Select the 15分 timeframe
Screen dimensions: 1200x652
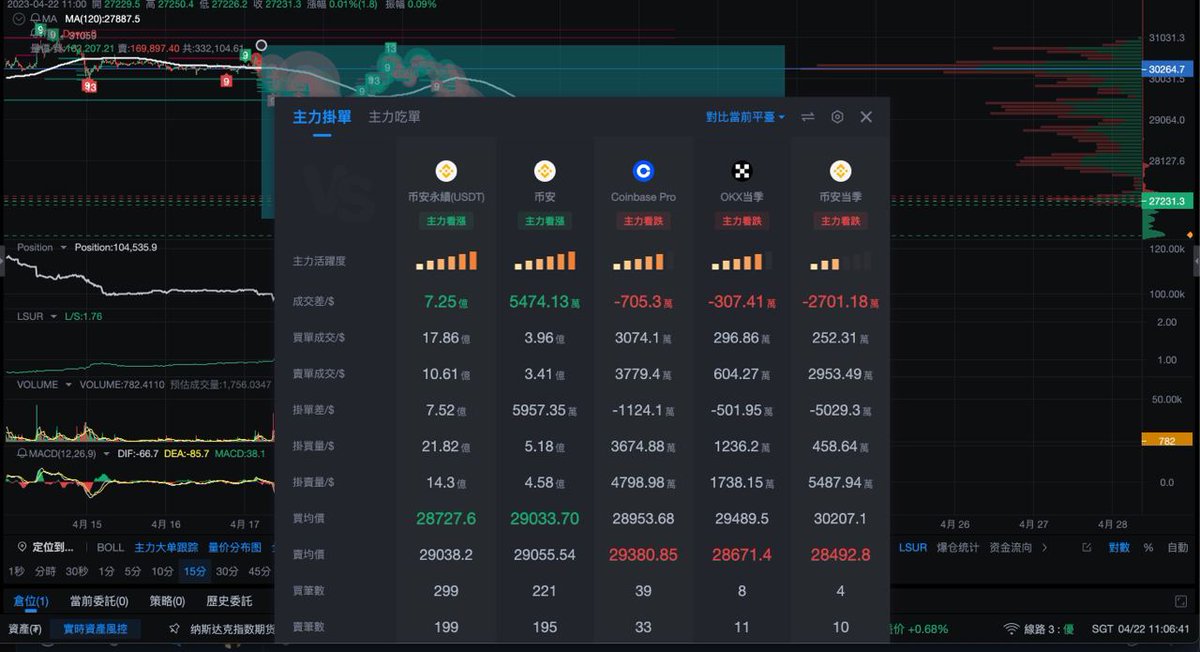tap(194, 571)
